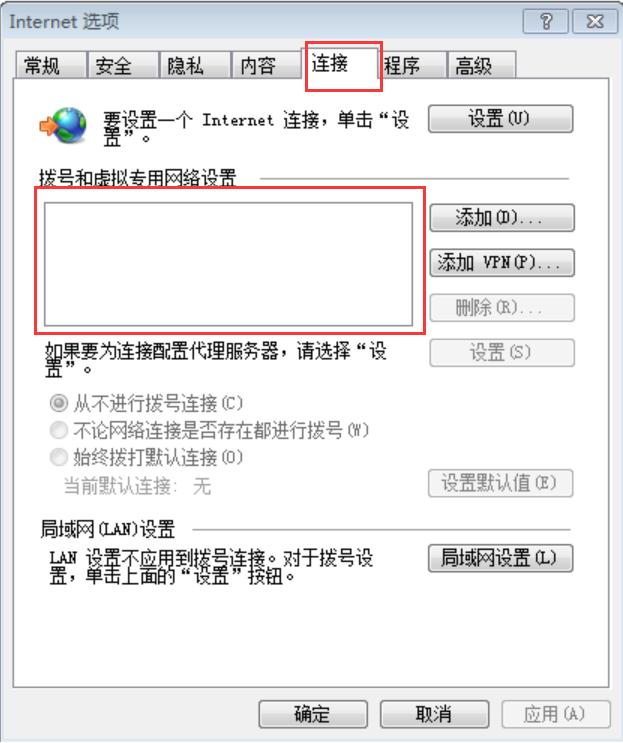Click the 设置(U) button
Viewport: 623px width, 743px height.
pos(500,118)
